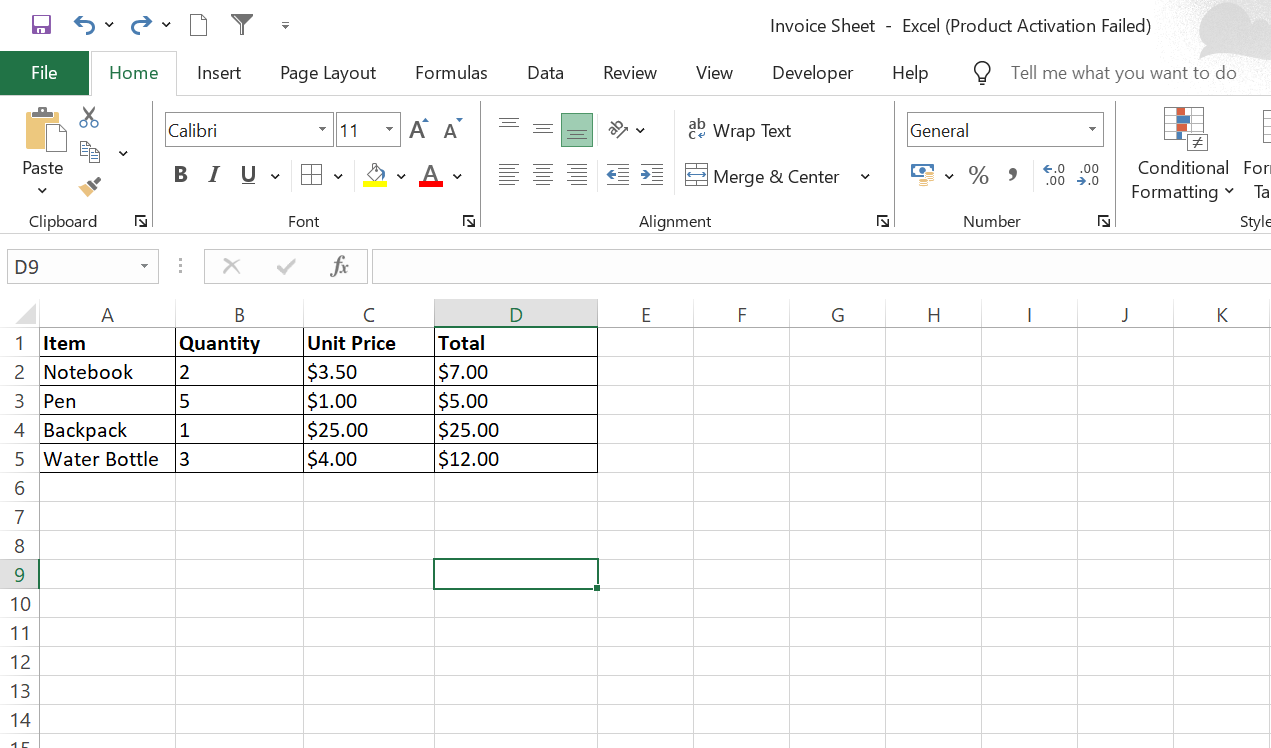Increase font size with the large A
The image size is (1271, 748).
click(418, 130)
